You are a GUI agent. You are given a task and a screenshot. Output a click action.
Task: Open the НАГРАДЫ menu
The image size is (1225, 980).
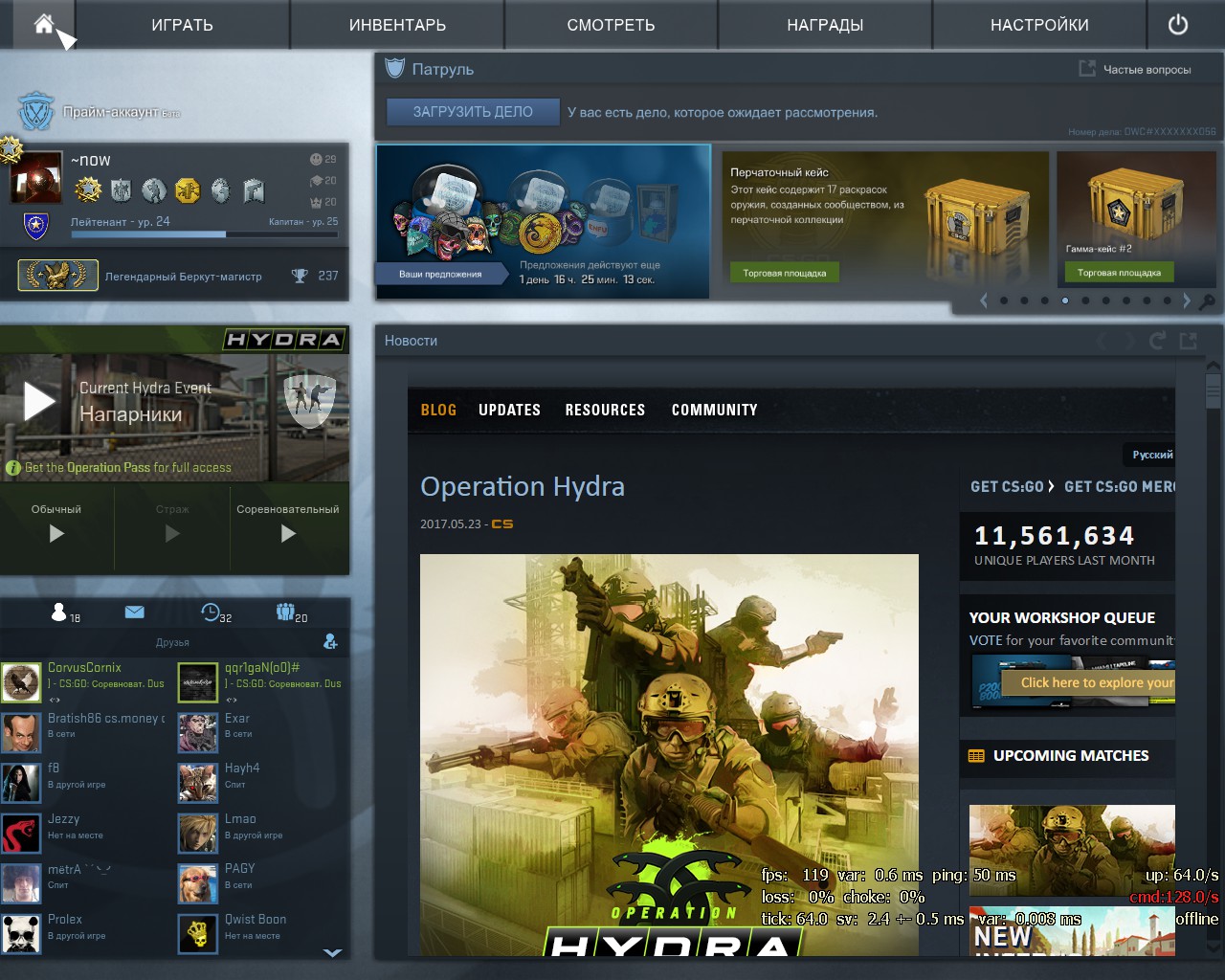[x=825, y=25]
